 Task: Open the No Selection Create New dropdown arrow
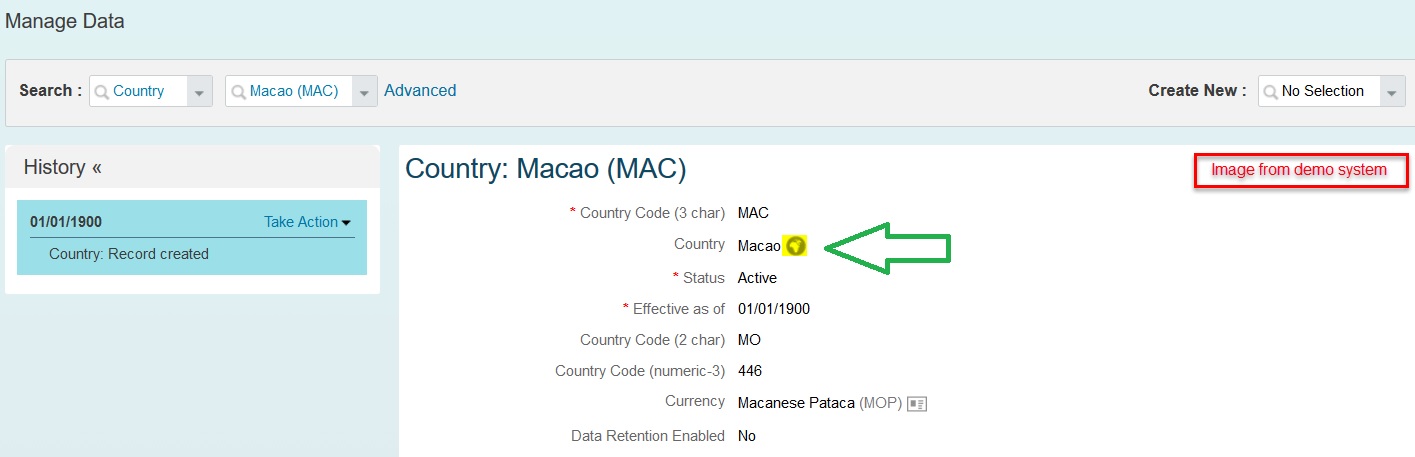click(x=1393, y=92)
